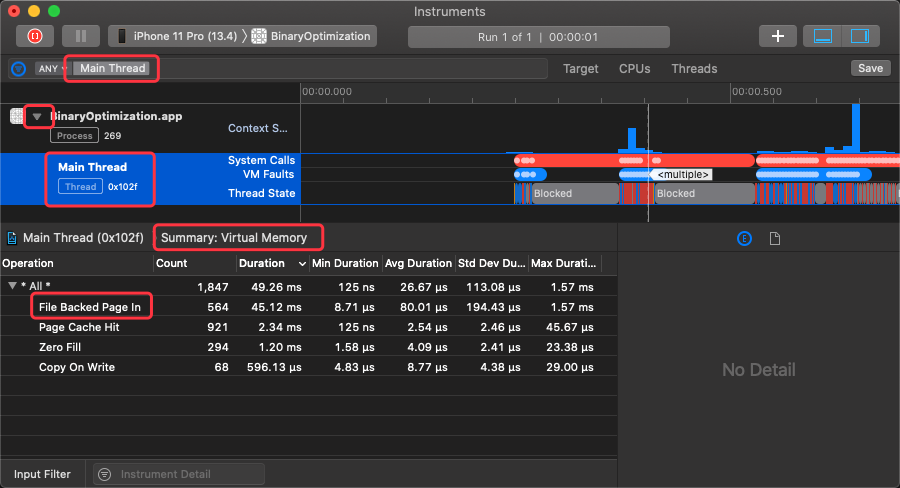The width and height of the screenshot is (900, 488).
Task: Collapse the BinaryOptimization.app process track
Action: click(37, 117)
